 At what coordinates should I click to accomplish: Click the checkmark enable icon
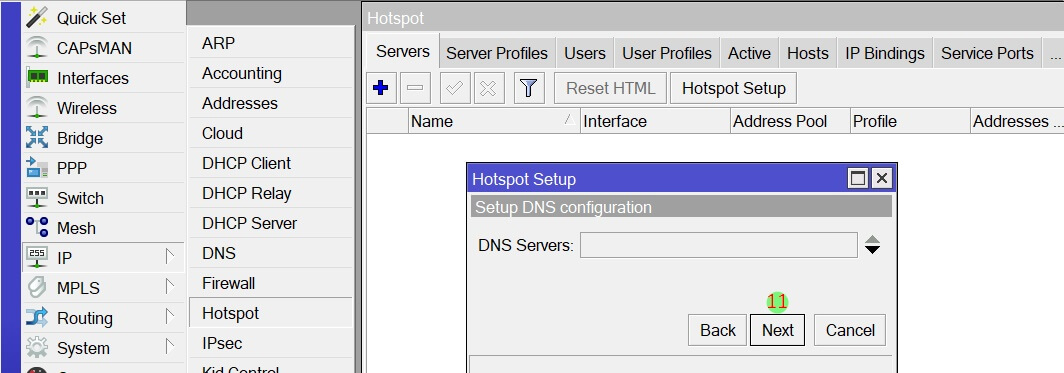(455, 88)
